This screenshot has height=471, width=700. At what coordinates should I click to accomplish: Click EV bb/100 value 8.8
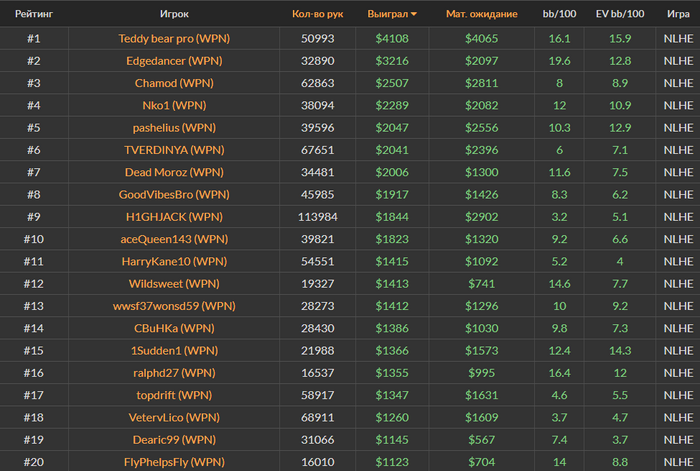click(x=620, y=463)
